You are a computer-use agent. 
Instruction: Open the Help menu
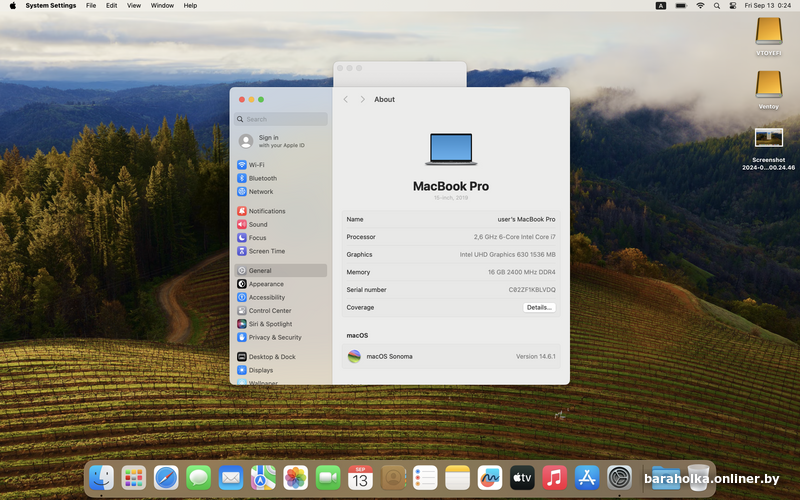coord(190,6)
